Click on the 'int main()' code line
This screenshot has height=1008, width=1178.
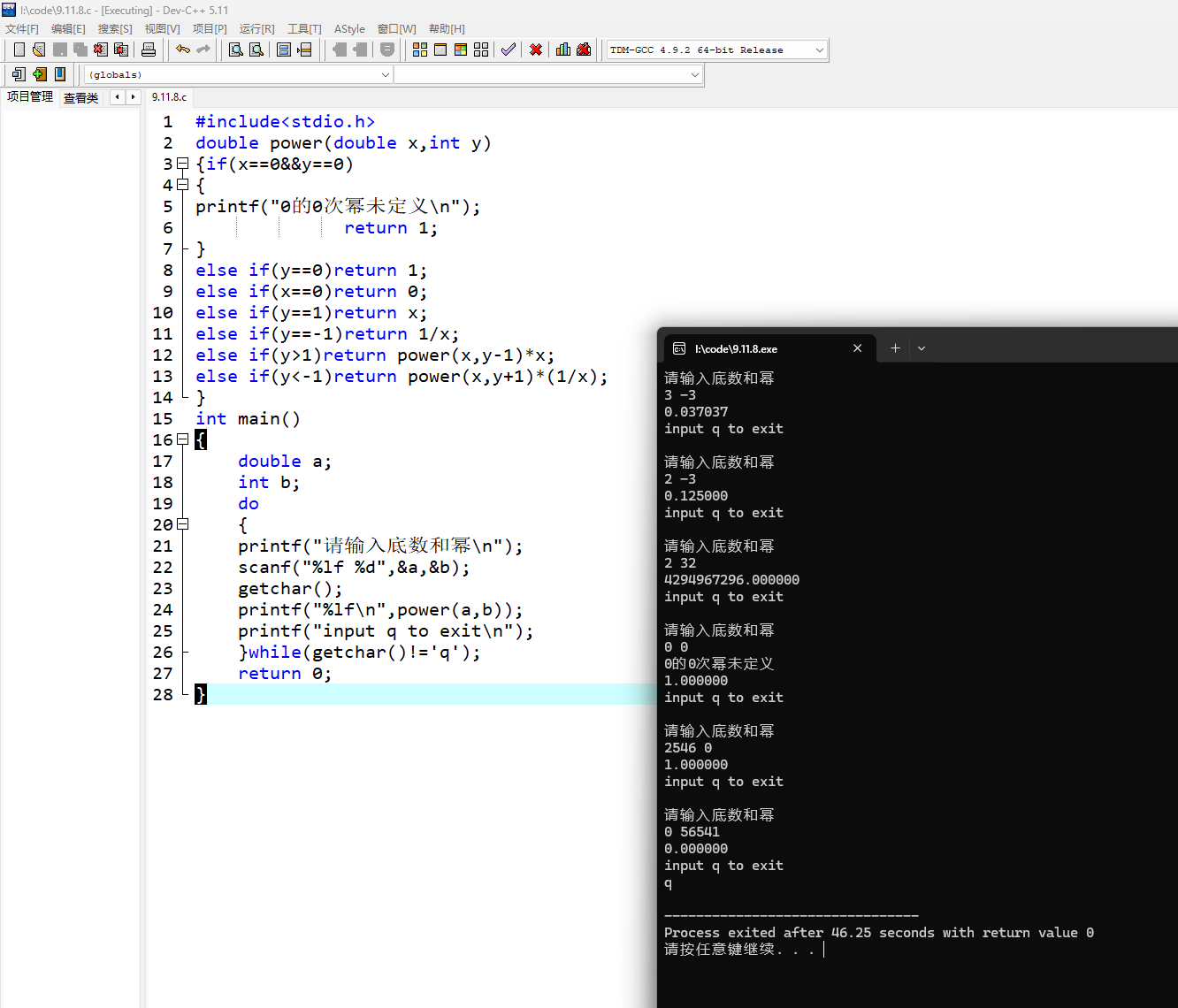point(248,419)
